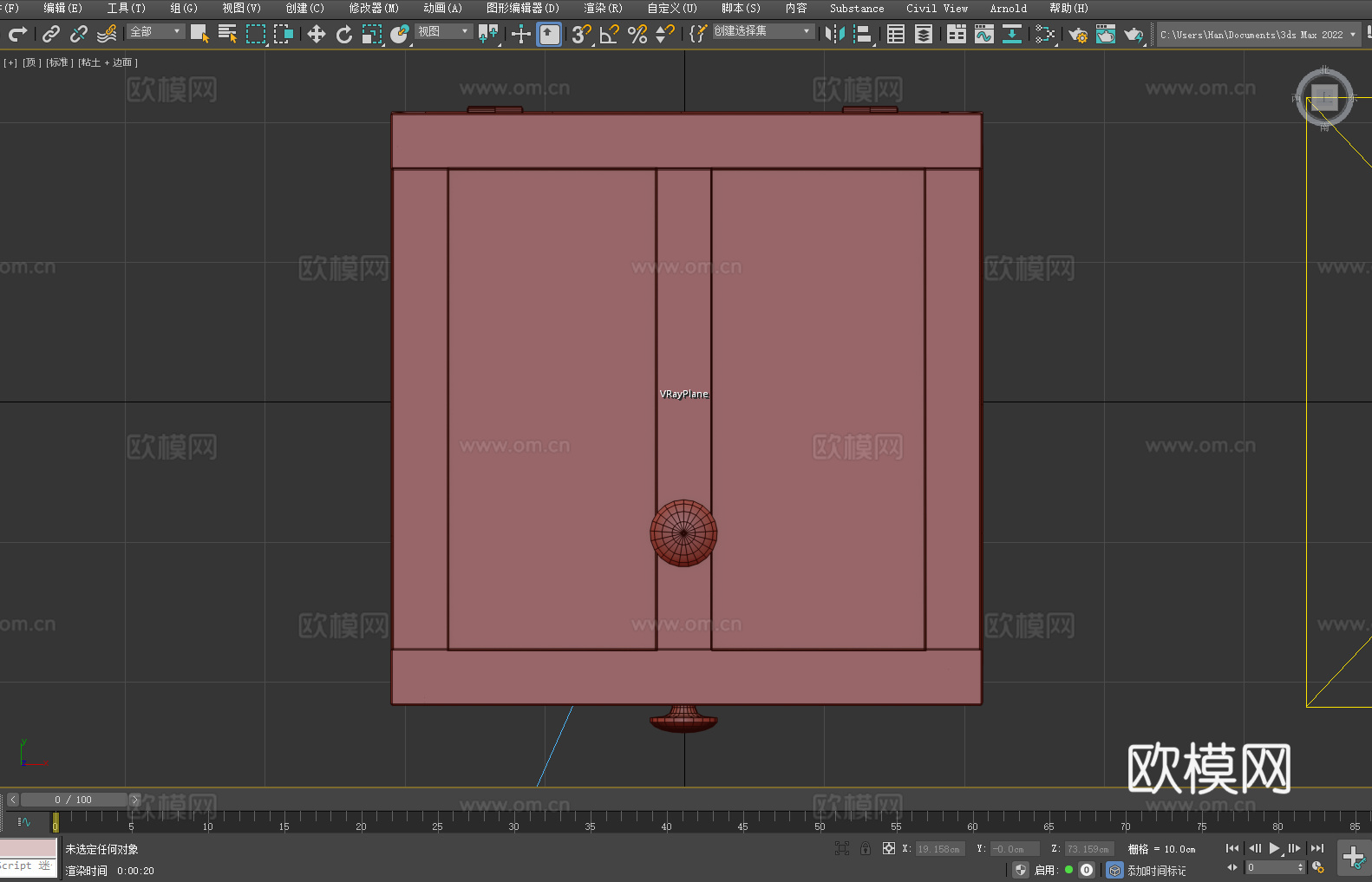Open the selection filter dropdown 全部
Screen dimensions: 1372x882
[x=156, y=31]
